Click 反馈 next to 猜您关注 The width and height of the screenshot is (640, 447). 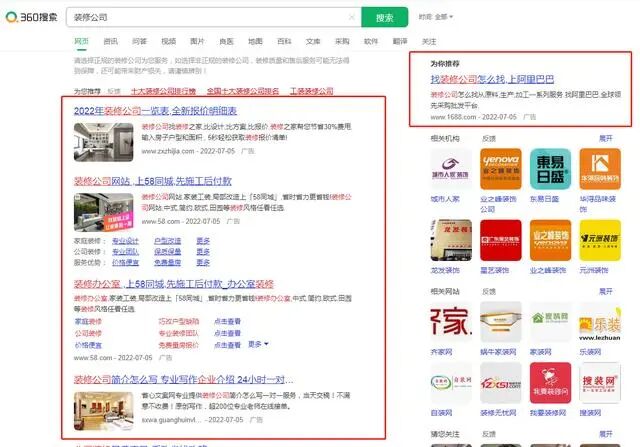tap(489, 434)
